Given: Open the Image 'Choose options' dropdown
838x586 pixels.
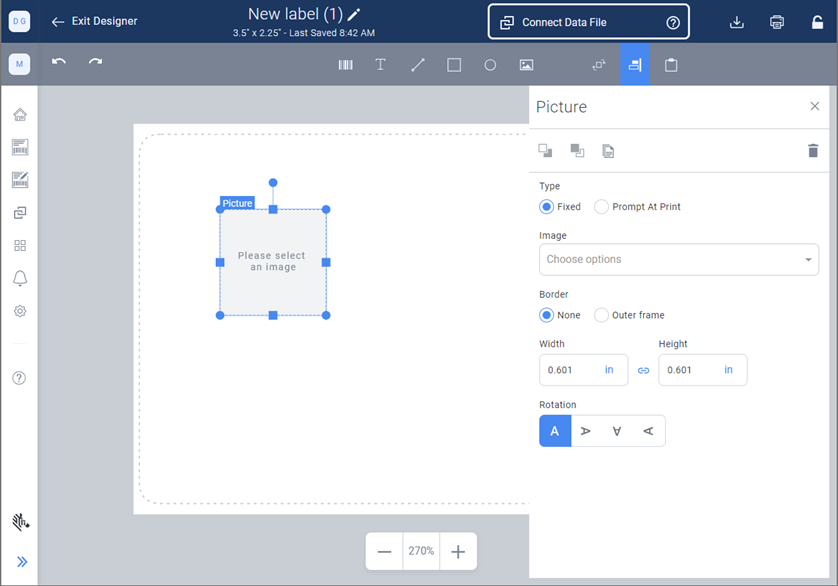Looking at the screenshot, I should click(x=678, y=260).
